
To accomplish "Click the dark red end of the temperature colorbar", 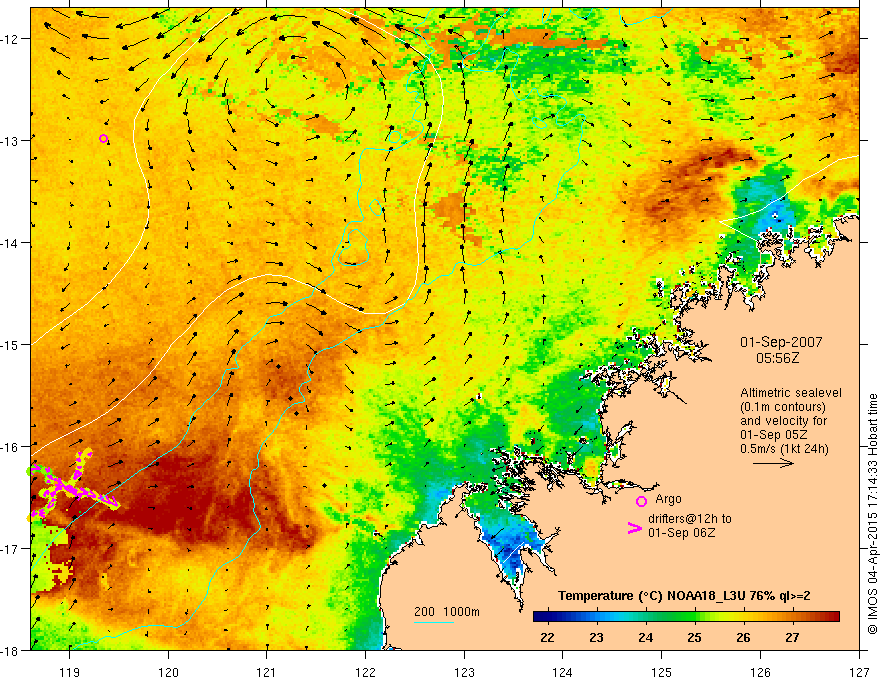I will click(831, 617).
